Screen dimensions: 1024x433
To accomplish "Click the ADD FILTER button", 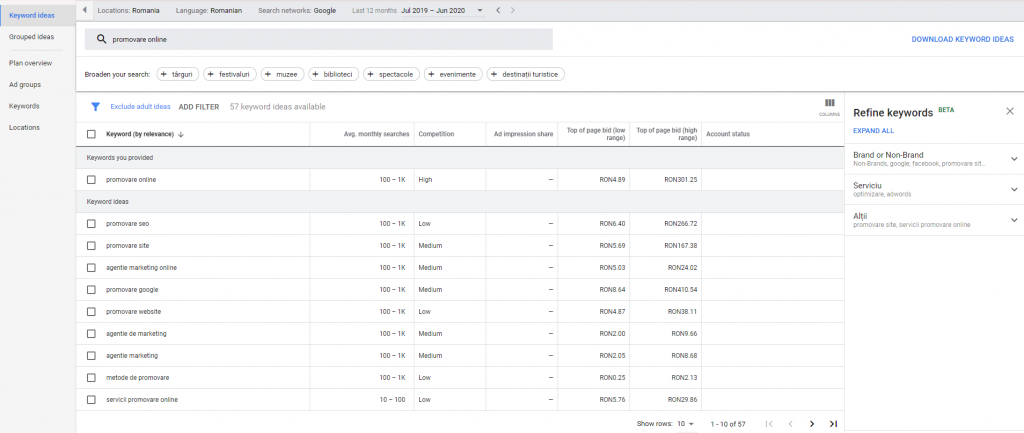I will [x=199, y=106].
